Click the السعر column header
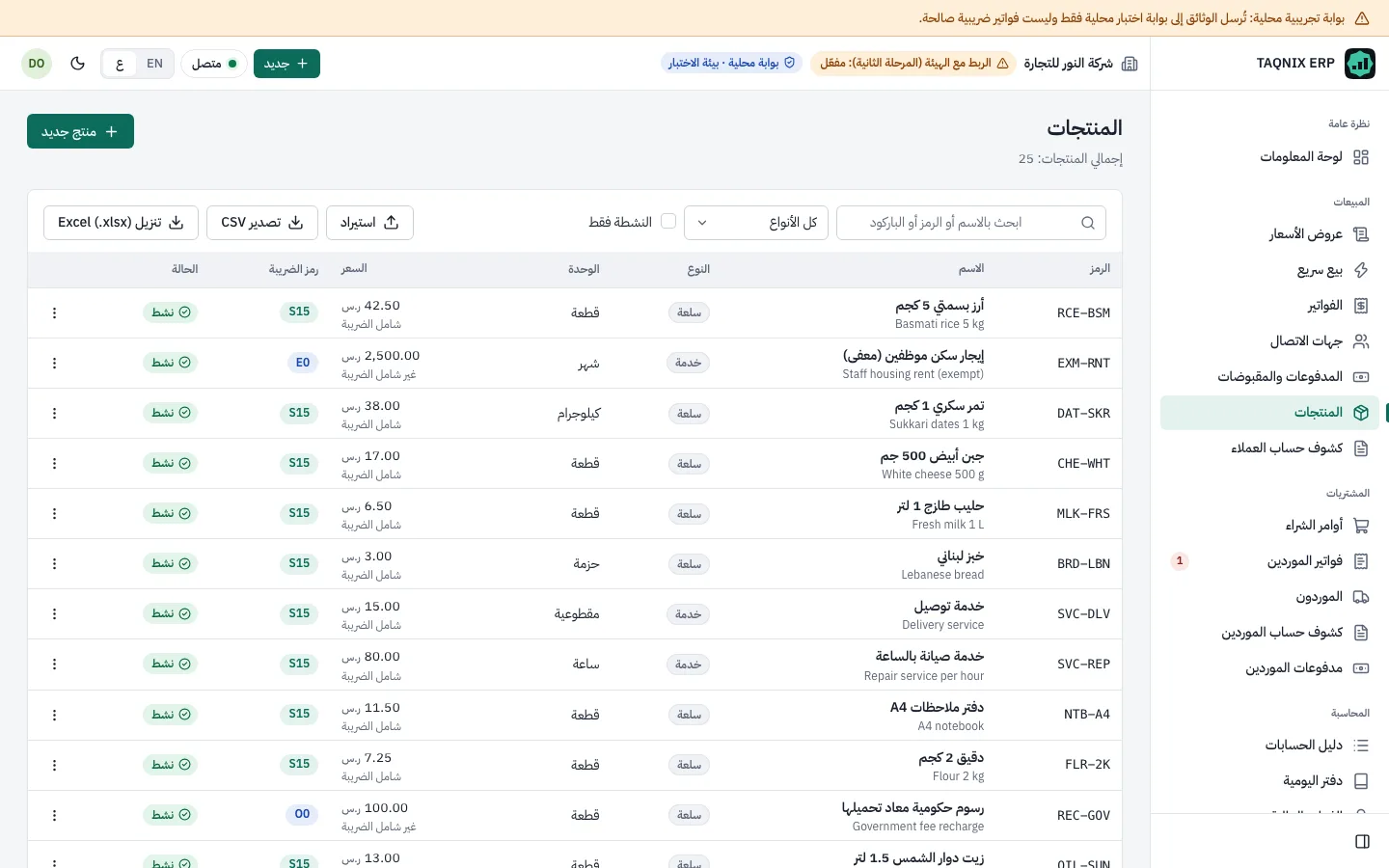 pos(354,269)
